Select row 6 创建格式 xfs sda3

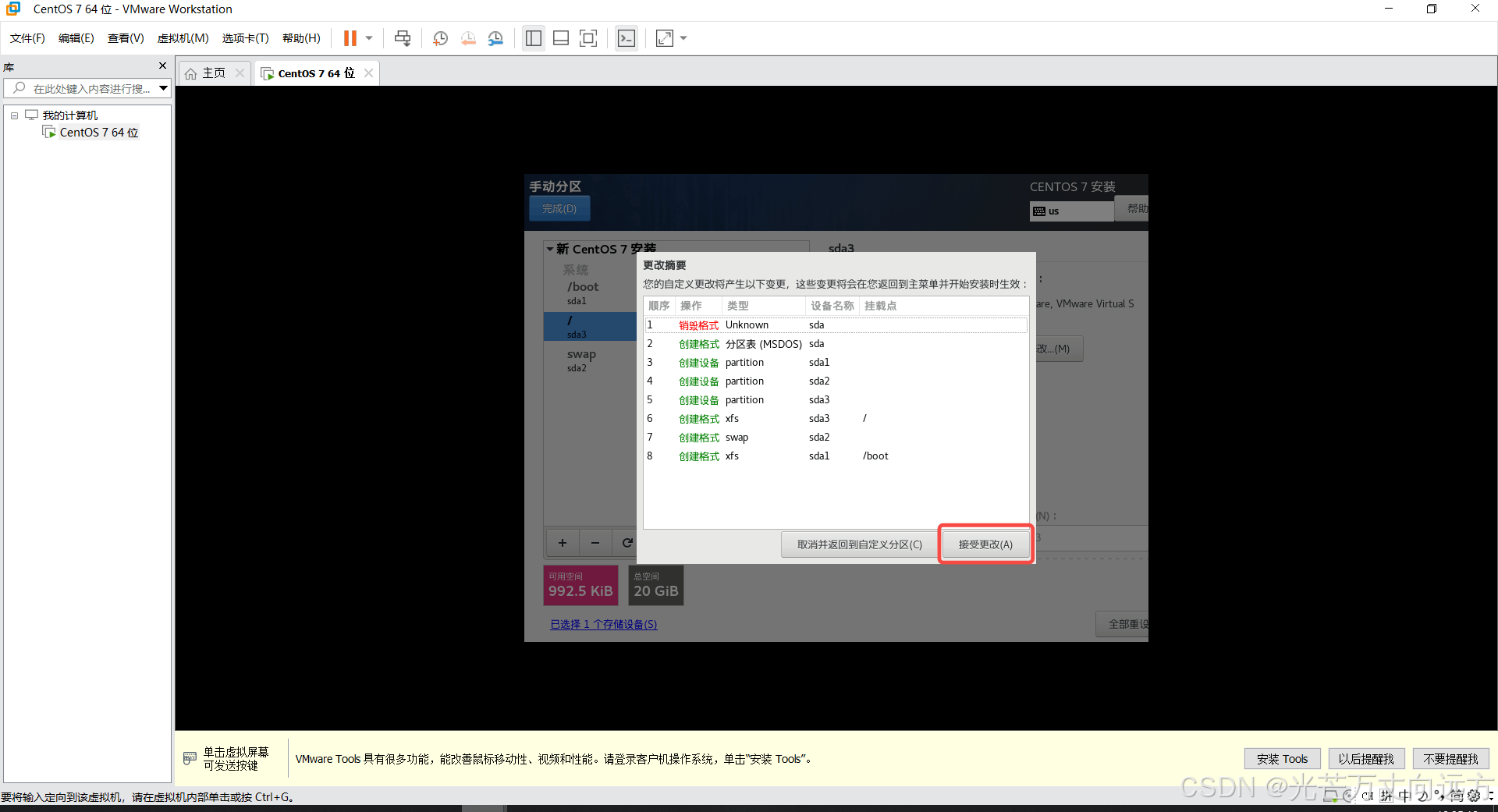[836, 419]
